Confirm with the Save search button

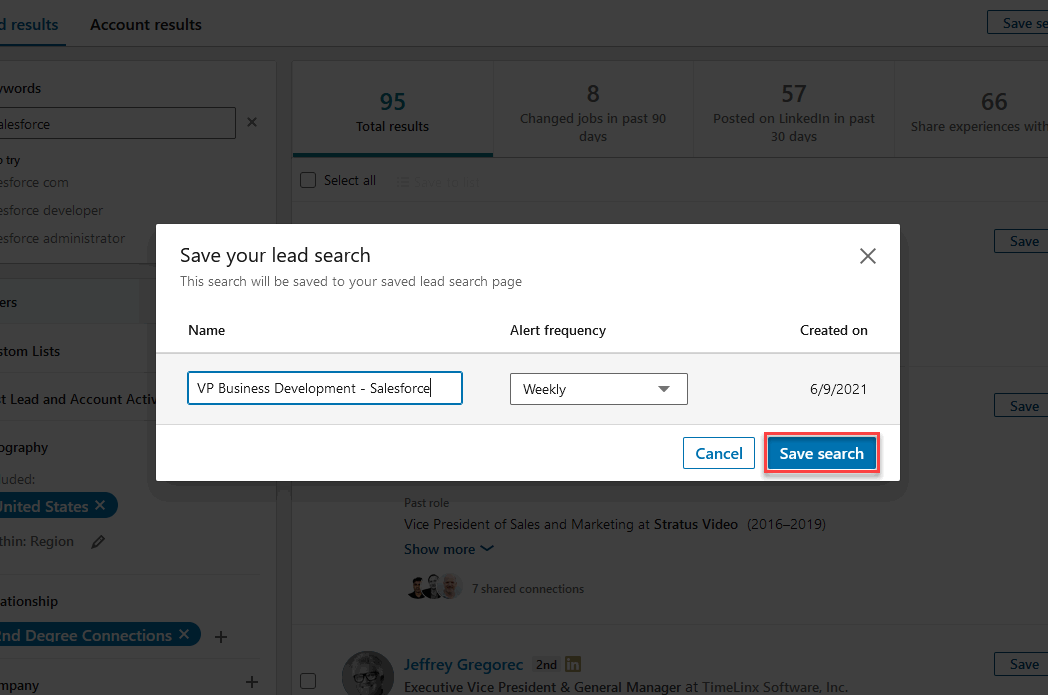[821, 453]
